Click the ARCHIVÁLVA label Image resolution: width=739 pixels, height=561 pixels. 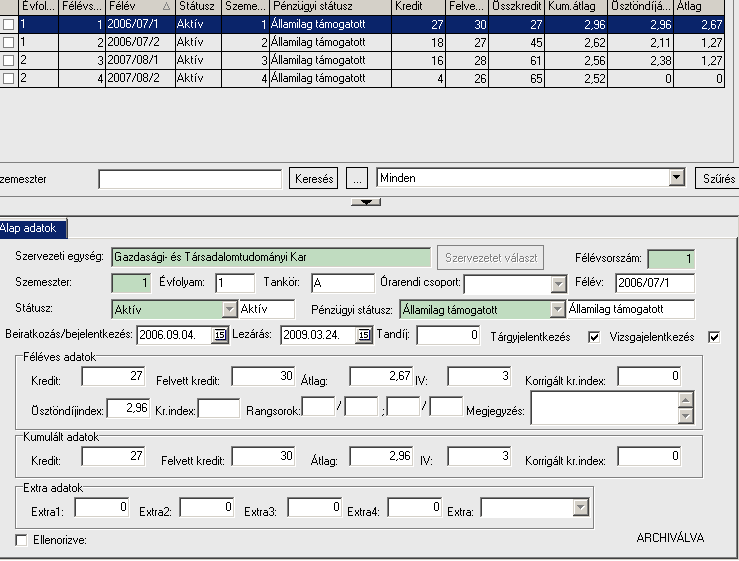point(670,538)
